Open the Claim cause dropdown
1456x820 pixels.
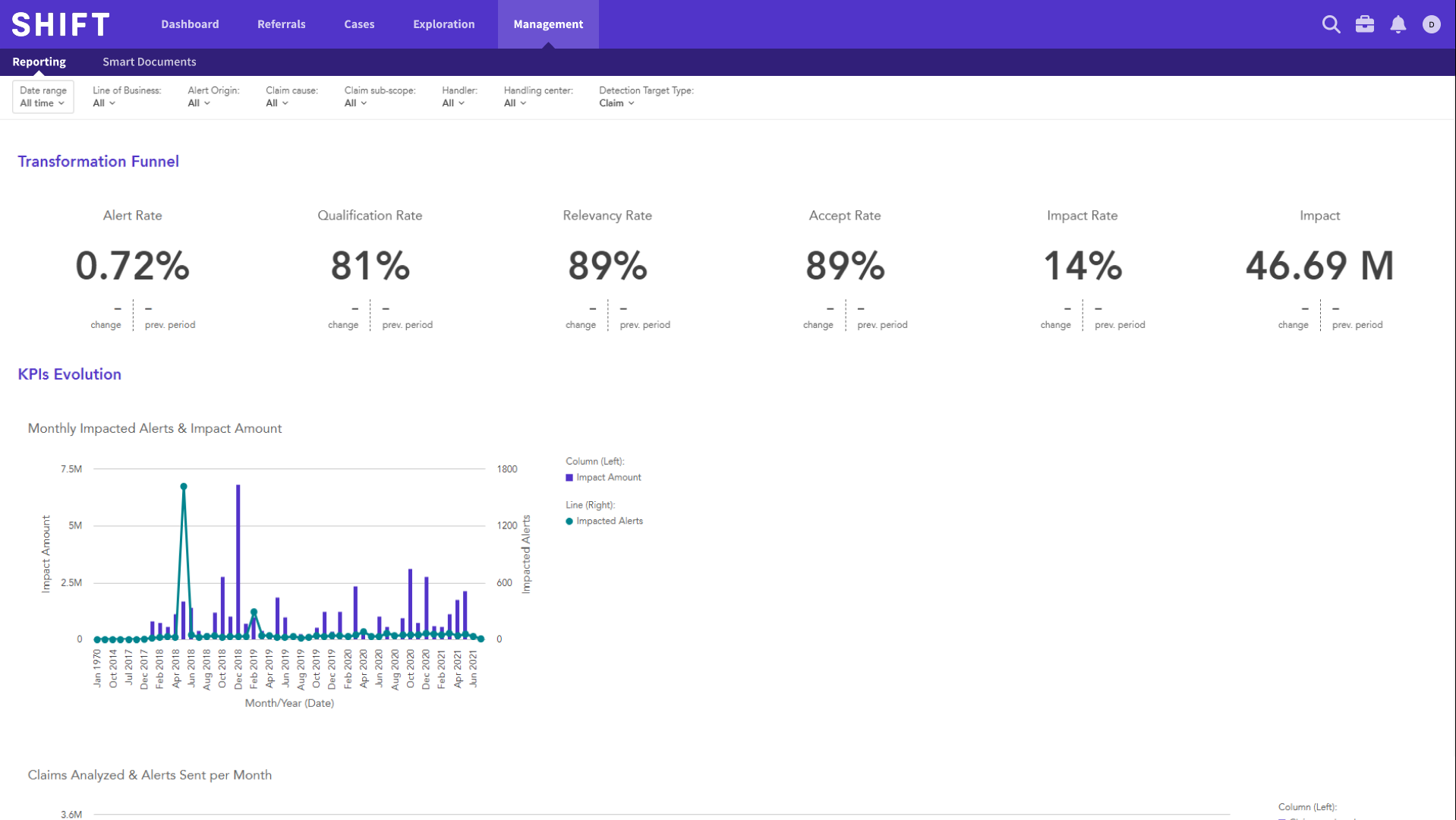coord(276,103)
